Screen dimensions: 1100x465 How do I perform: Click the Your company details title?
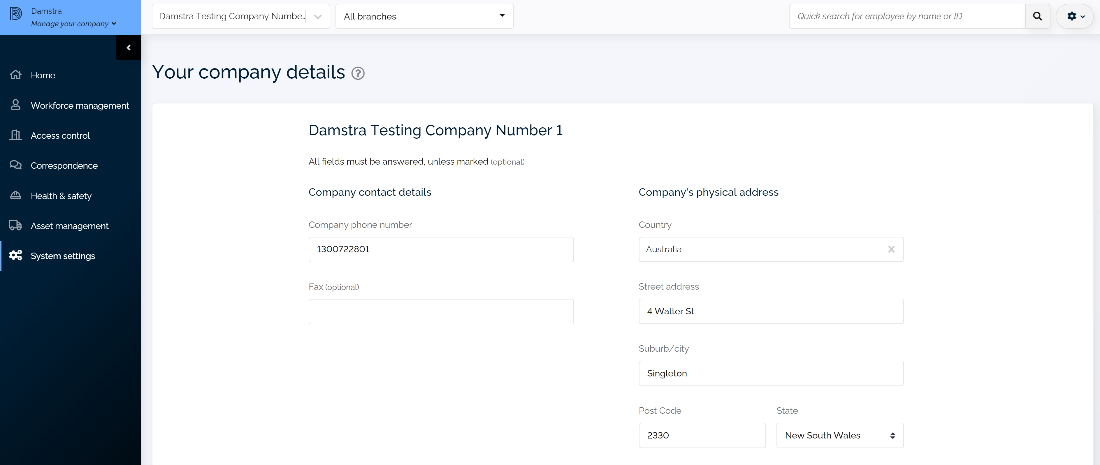point(248,72)
